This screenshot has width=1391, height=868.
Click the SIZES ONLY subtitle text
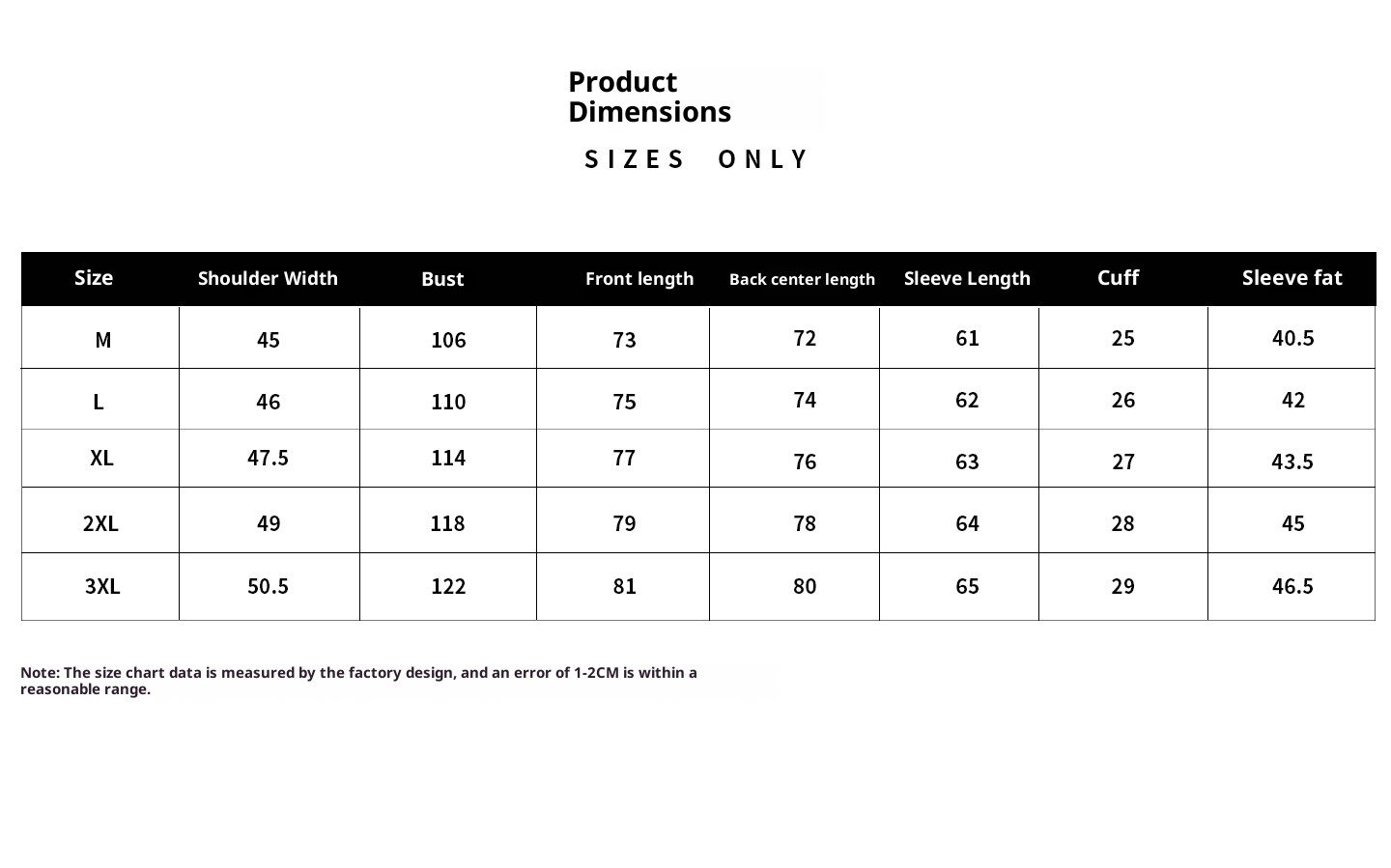[695, 159]
